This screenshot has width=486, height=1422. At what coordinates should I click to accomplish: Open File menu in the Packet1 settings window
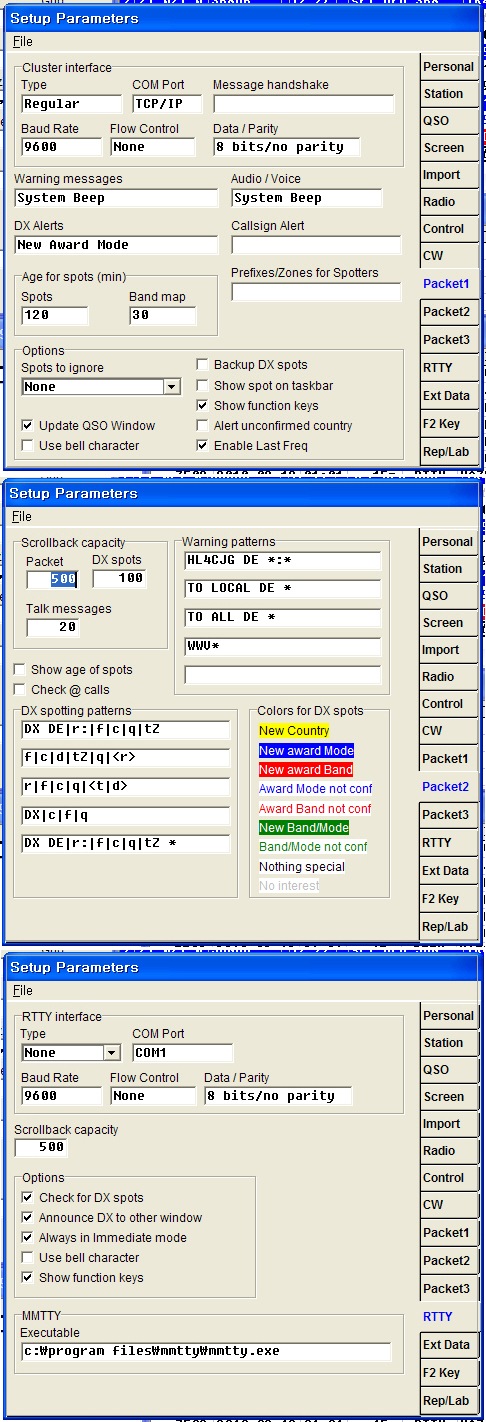click(22, 42)
